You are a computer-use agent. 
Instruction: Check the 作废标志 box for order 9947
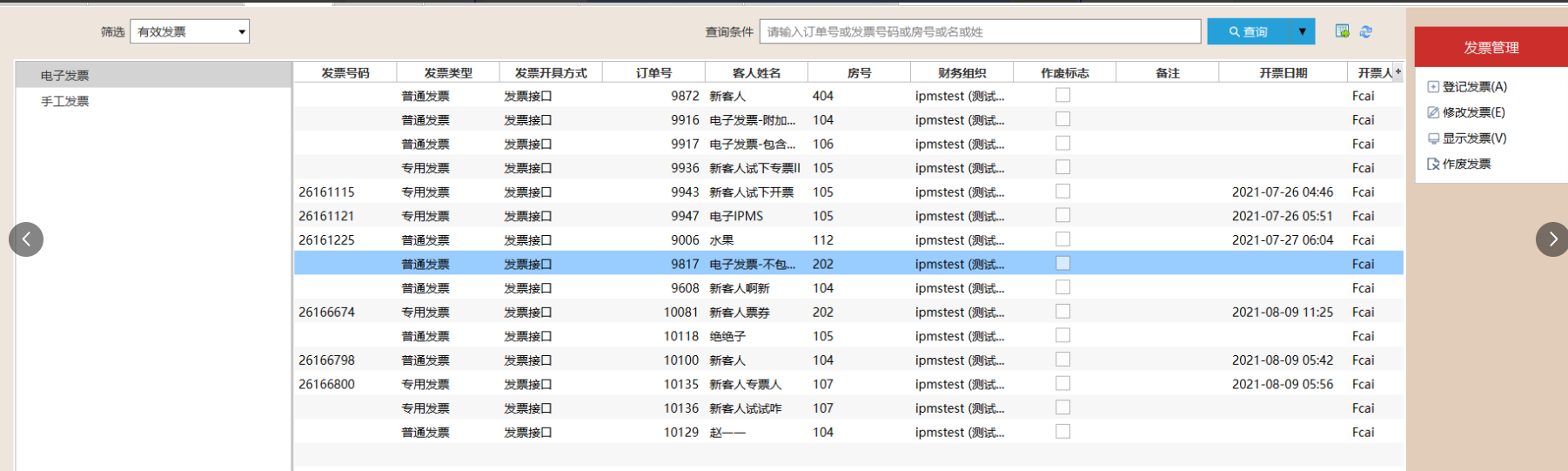click(x=1062, y=216)
